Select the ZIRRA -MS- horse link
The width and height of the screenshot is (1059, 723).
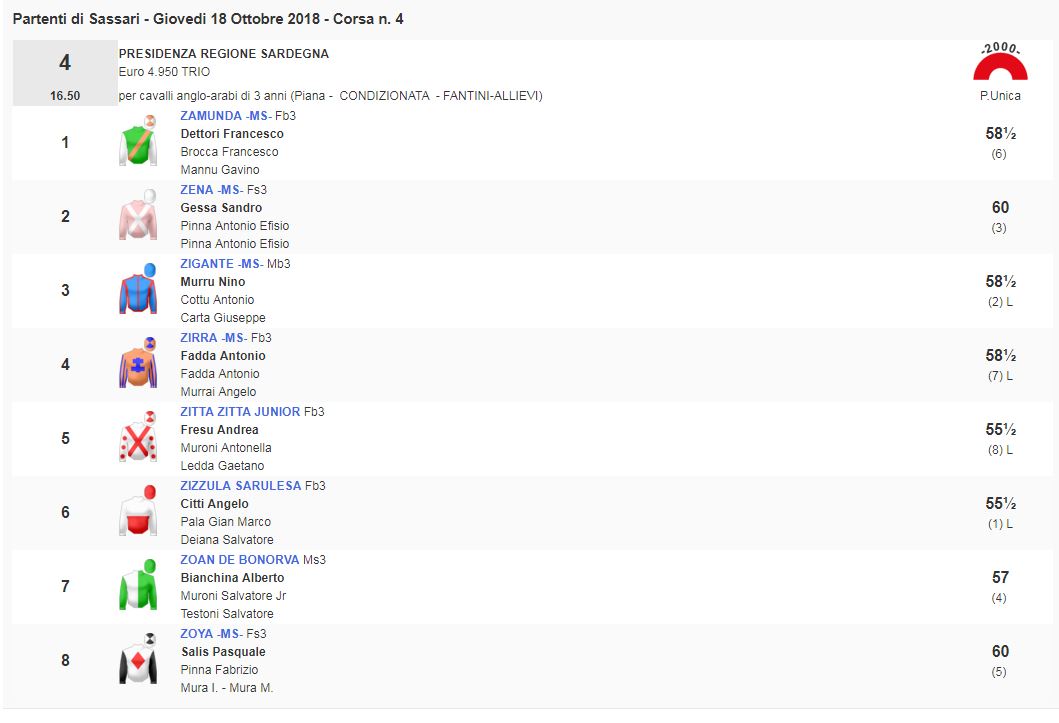(213, 338)
